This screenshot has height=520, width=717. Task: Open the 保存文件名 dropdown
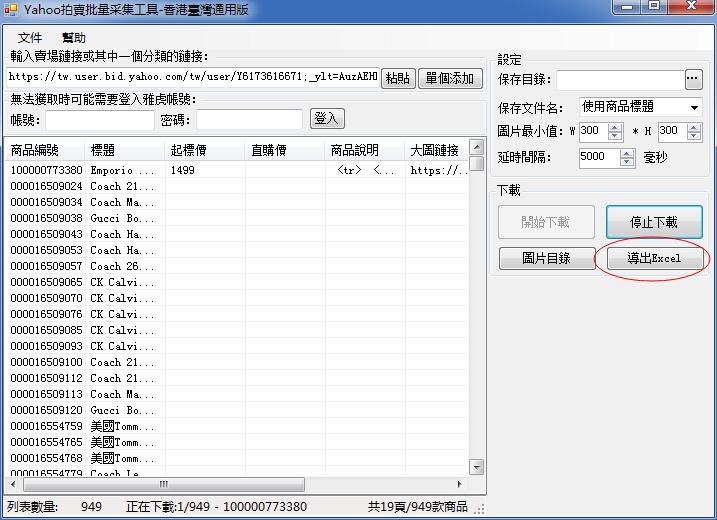pos(640,107)
